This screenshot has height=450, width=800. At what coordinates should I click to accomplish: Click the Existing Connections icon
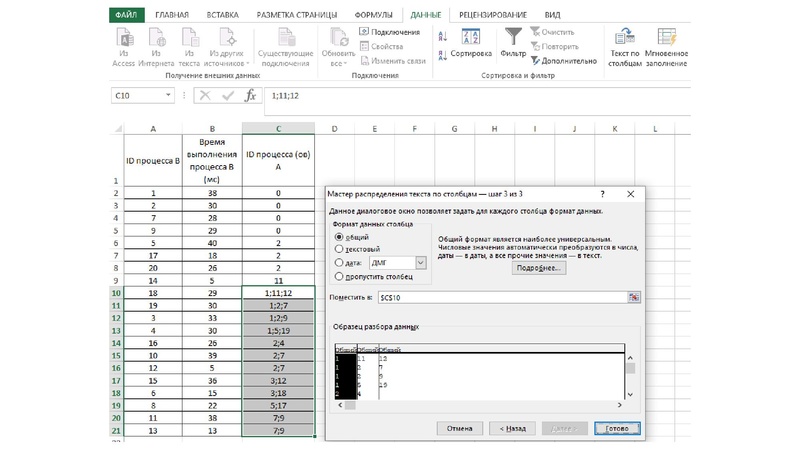tap(286, 38)
